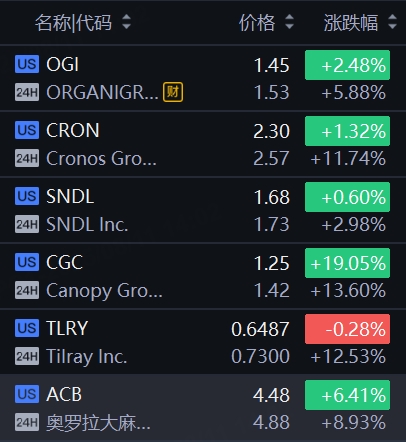Screen dimensions: 406x442
Task: Sort by change percentage column arrows
Action: pyautogui.click(x=393, y=22)
